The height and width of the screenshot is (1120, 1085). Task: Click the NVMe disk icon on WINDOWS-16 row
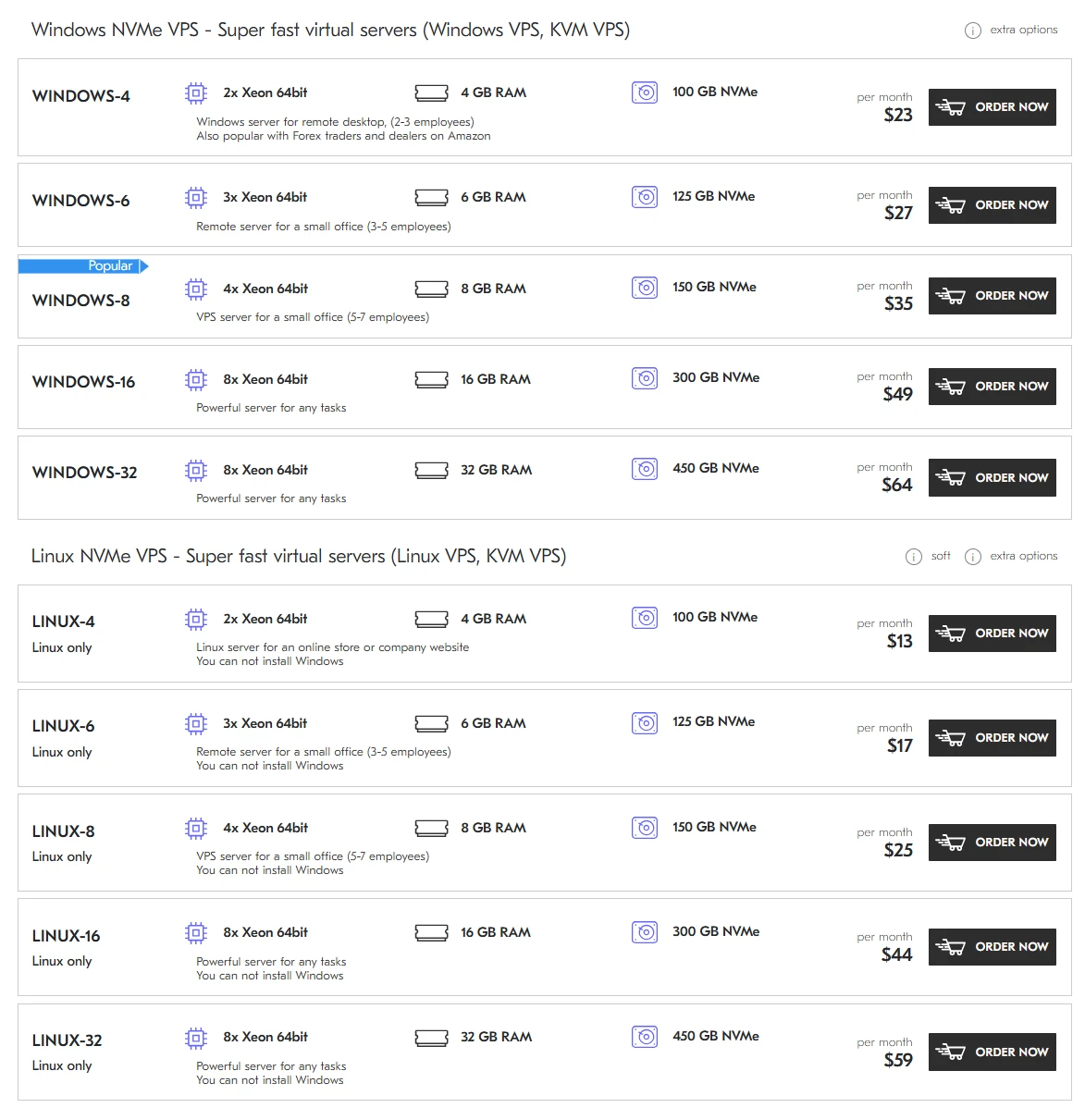(645, 378)
